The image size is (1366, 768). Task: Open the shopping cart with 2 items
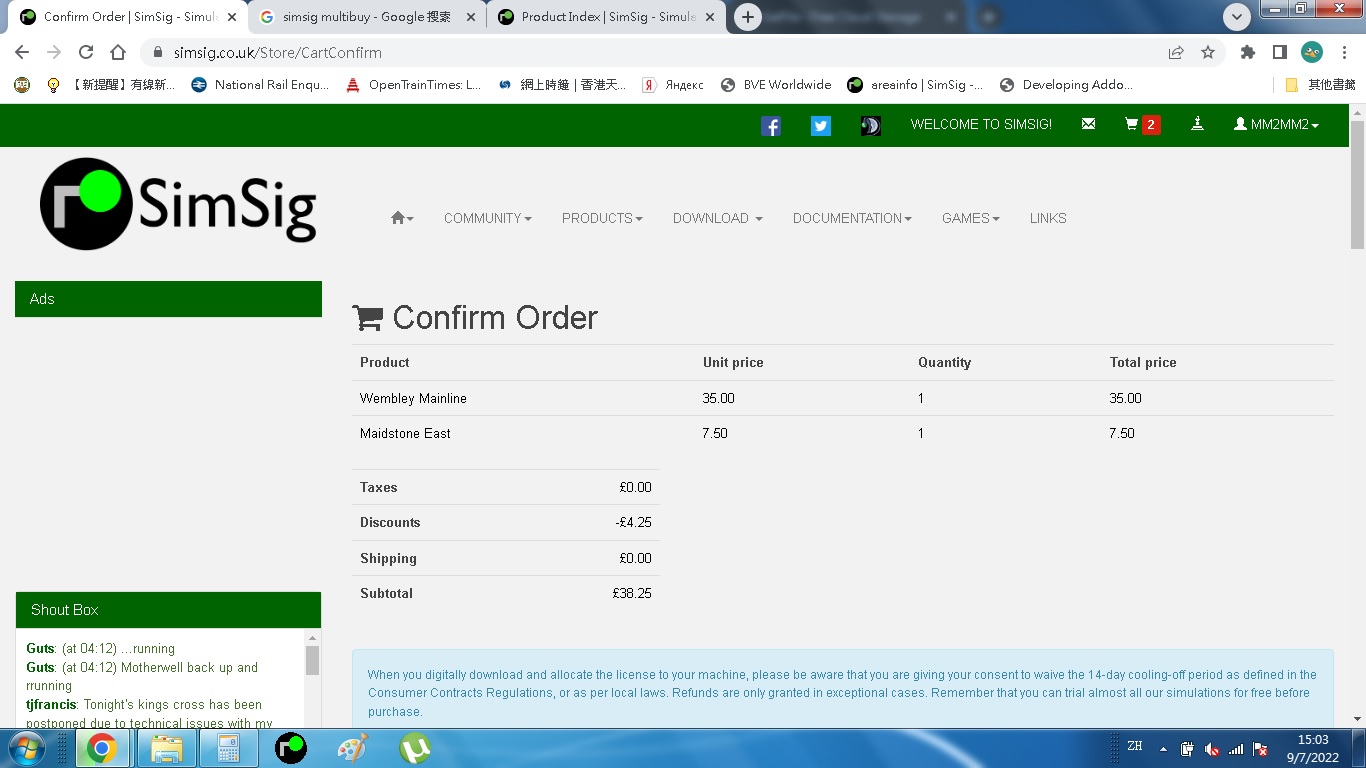(x=1142, y=125)
